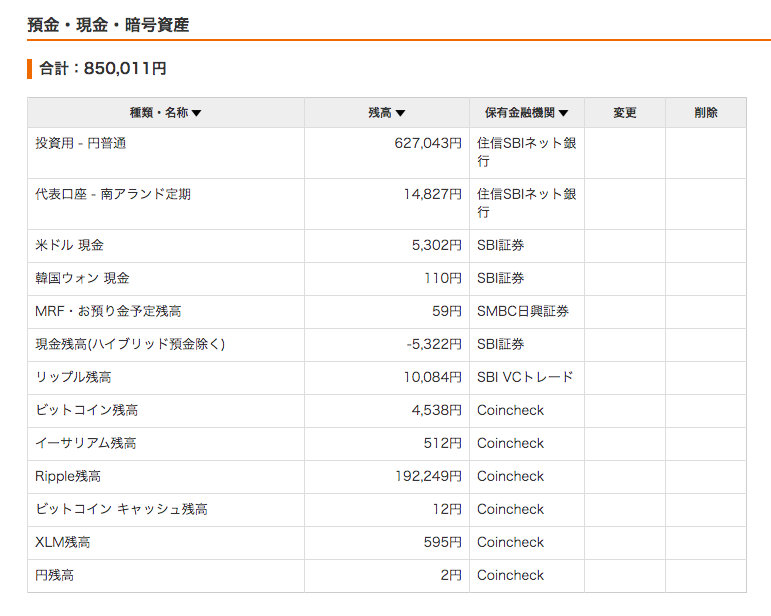Select the Ripple残高 row name
Viewport: 771px width, 616px height.
(68, 476)
